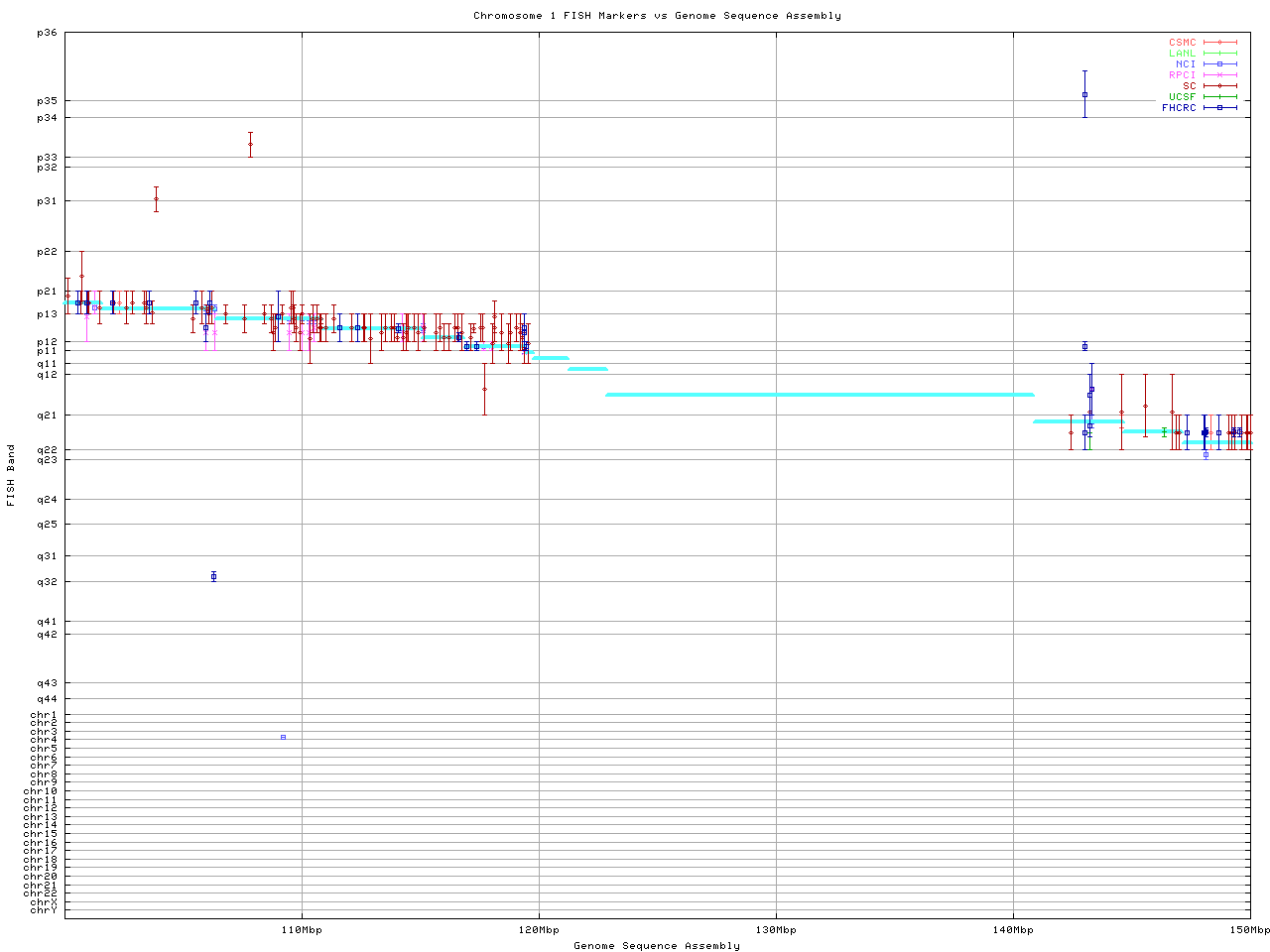This screenshot has width=1270, height=952.
Task: Click the long cyan band between 123 and 141 Mbp
Action: point(820,395)
